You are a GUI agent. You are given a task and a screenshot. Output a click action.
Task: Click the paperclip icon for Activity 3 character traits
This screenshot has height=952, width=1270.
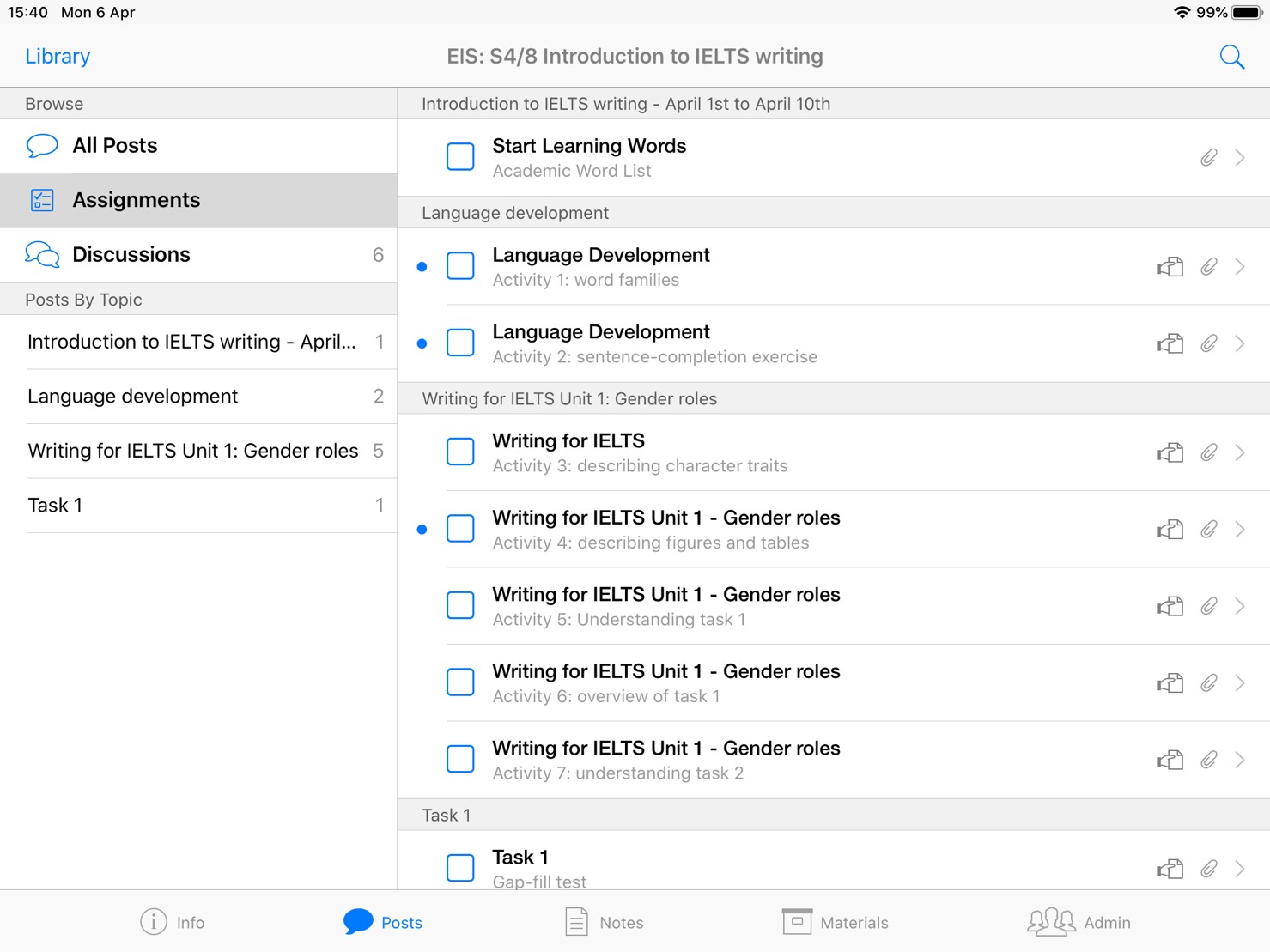(x=1208, y=452)
